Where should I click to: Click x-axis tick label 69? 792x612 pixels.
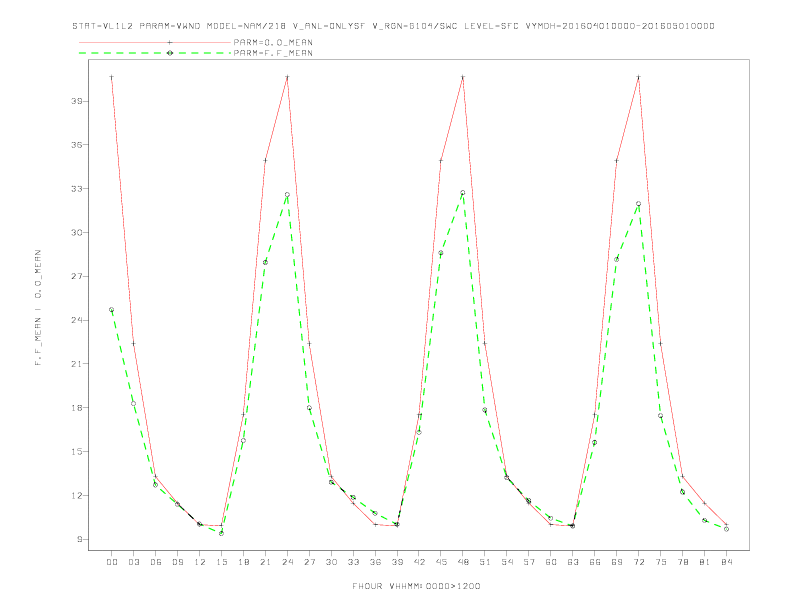[617, 562]
